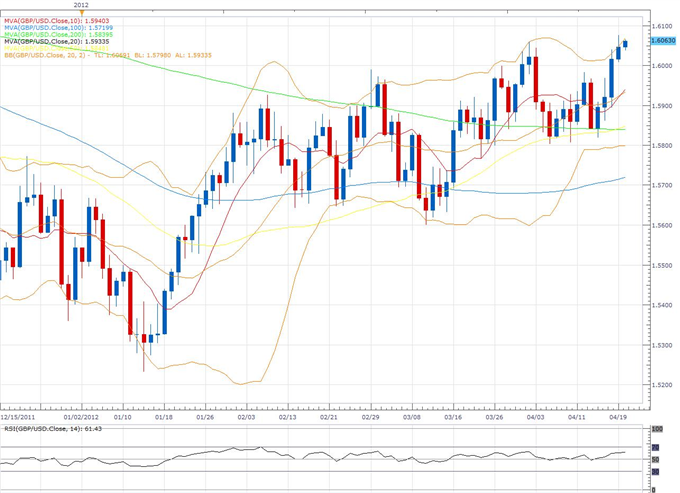
Task: Click the 1.5500 price axis label
Action: pos(662,265)
